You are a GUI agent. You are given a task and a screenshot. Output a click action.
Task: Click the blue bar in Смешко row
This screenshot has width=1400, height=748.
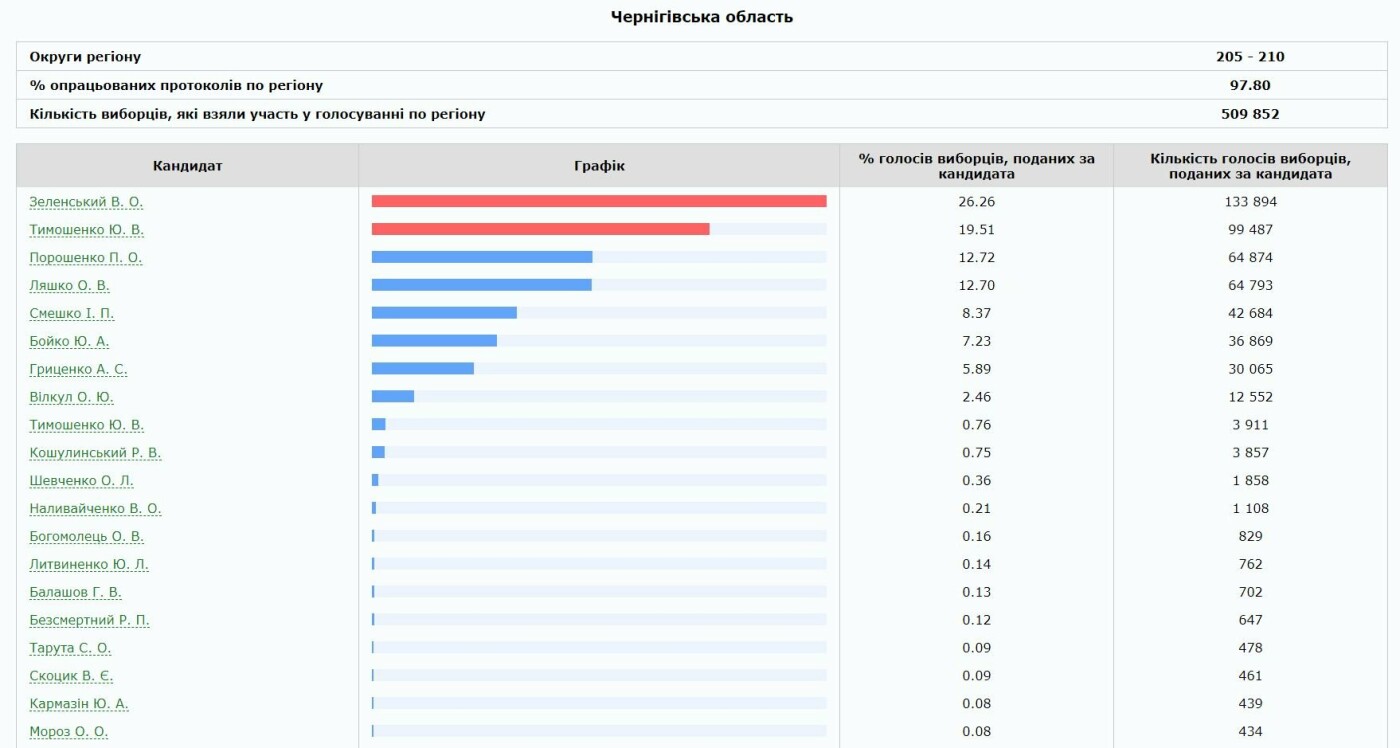point(444,313)
